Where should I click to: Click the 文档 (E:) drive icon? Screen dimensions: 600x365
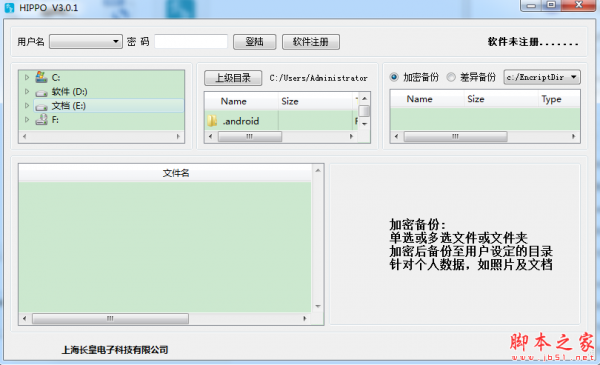tap(41, 106)
